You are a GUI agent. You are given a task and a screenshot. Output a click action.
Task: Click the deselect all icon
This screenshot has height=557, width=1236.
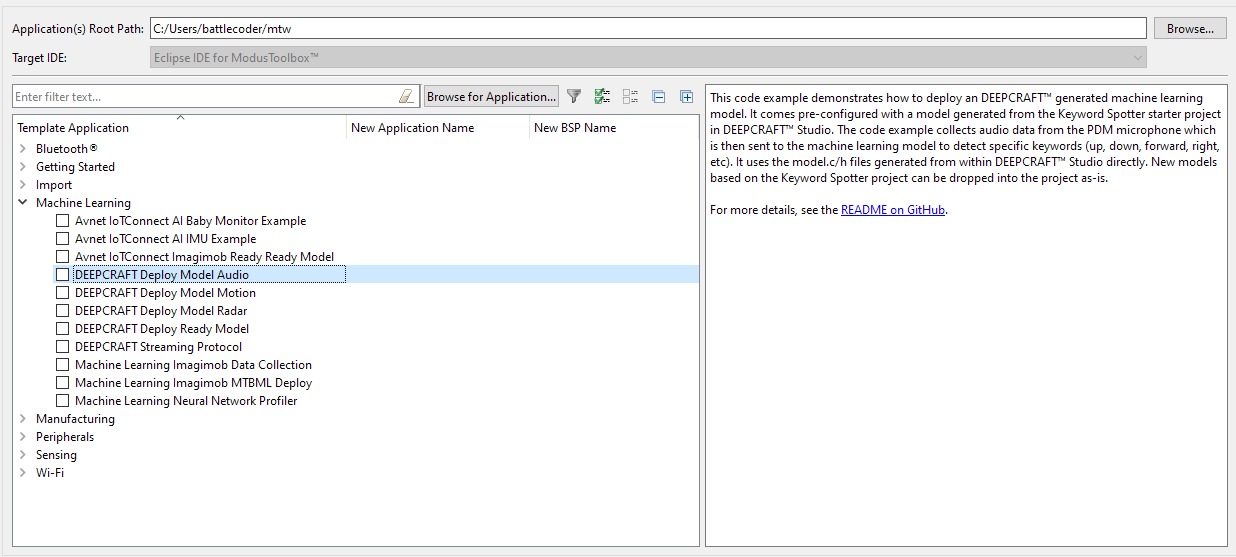630,97
